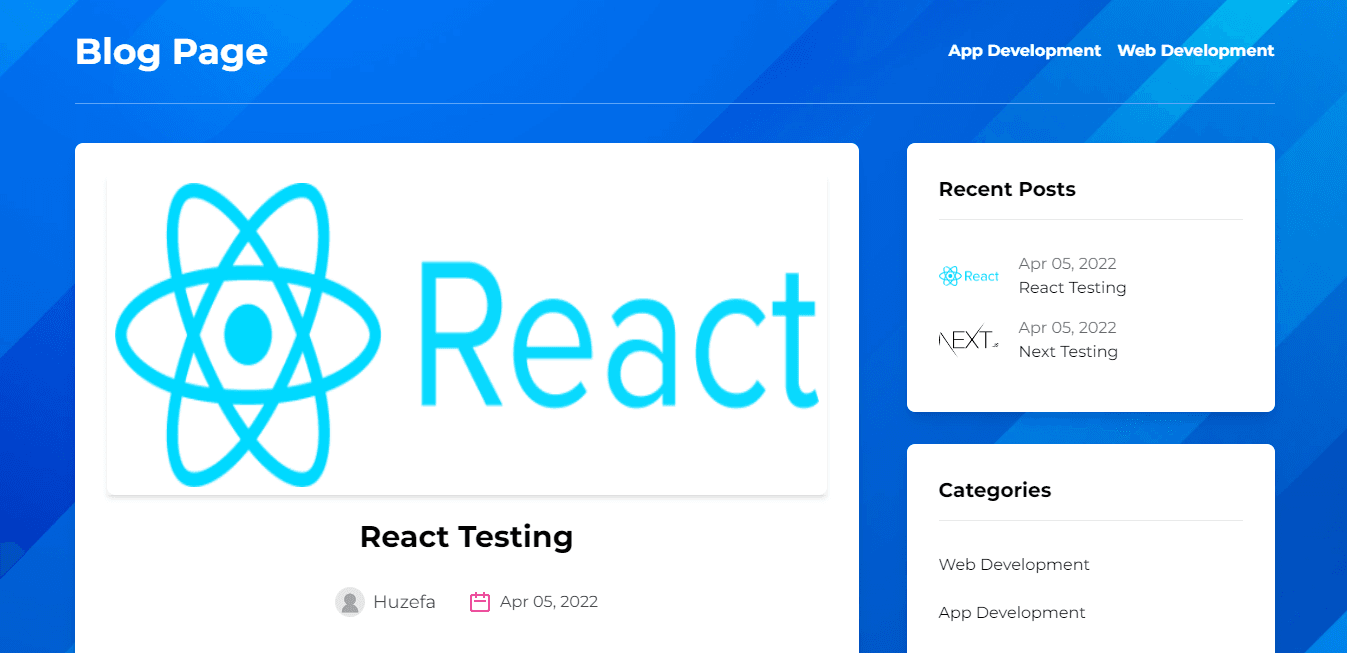Click the Categories widget heading
The width and height of the screenshot is (1347, 653).
pyautogui.click(x=995, y=491)
